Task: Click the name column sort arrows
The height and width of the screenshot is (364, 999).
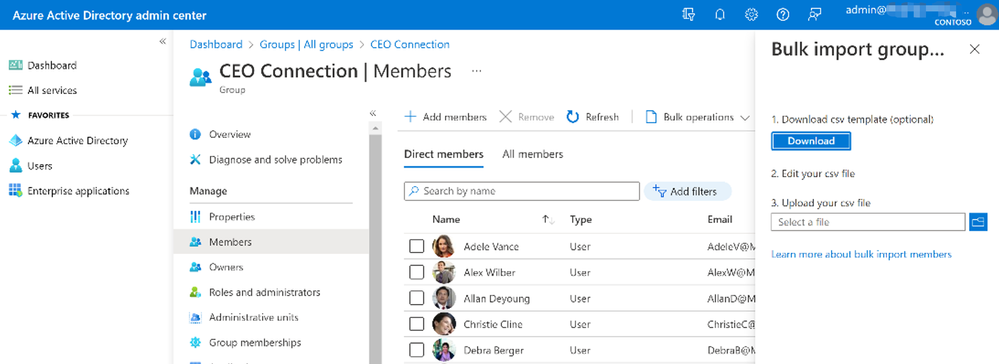Action: pyautogui.click(x=549, y=219)
